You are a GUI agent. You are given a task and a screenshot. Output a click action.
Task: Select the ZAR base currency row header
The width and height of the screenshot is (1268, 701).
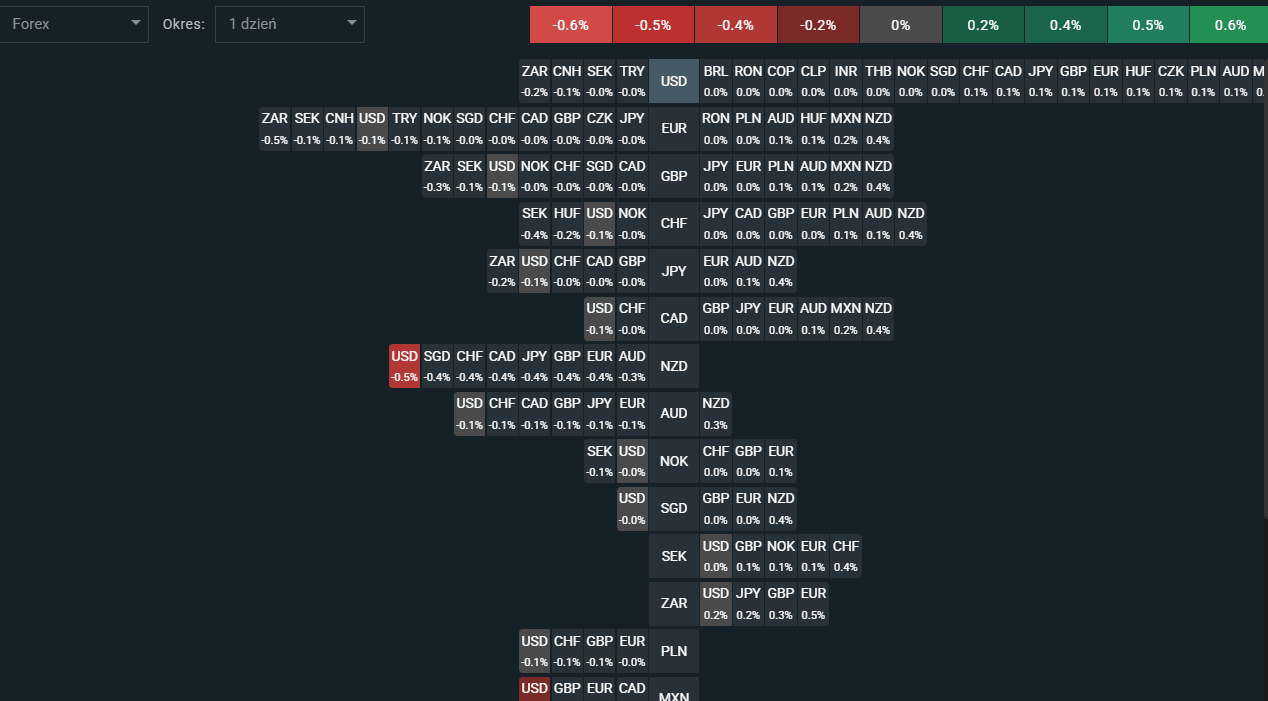[674, 603]
